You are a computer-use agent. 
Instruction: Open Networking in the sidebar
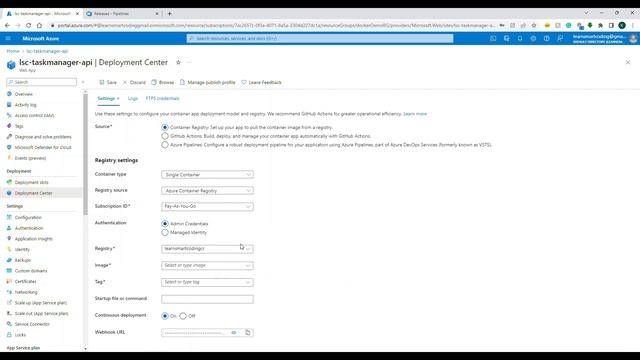(26, 292)
